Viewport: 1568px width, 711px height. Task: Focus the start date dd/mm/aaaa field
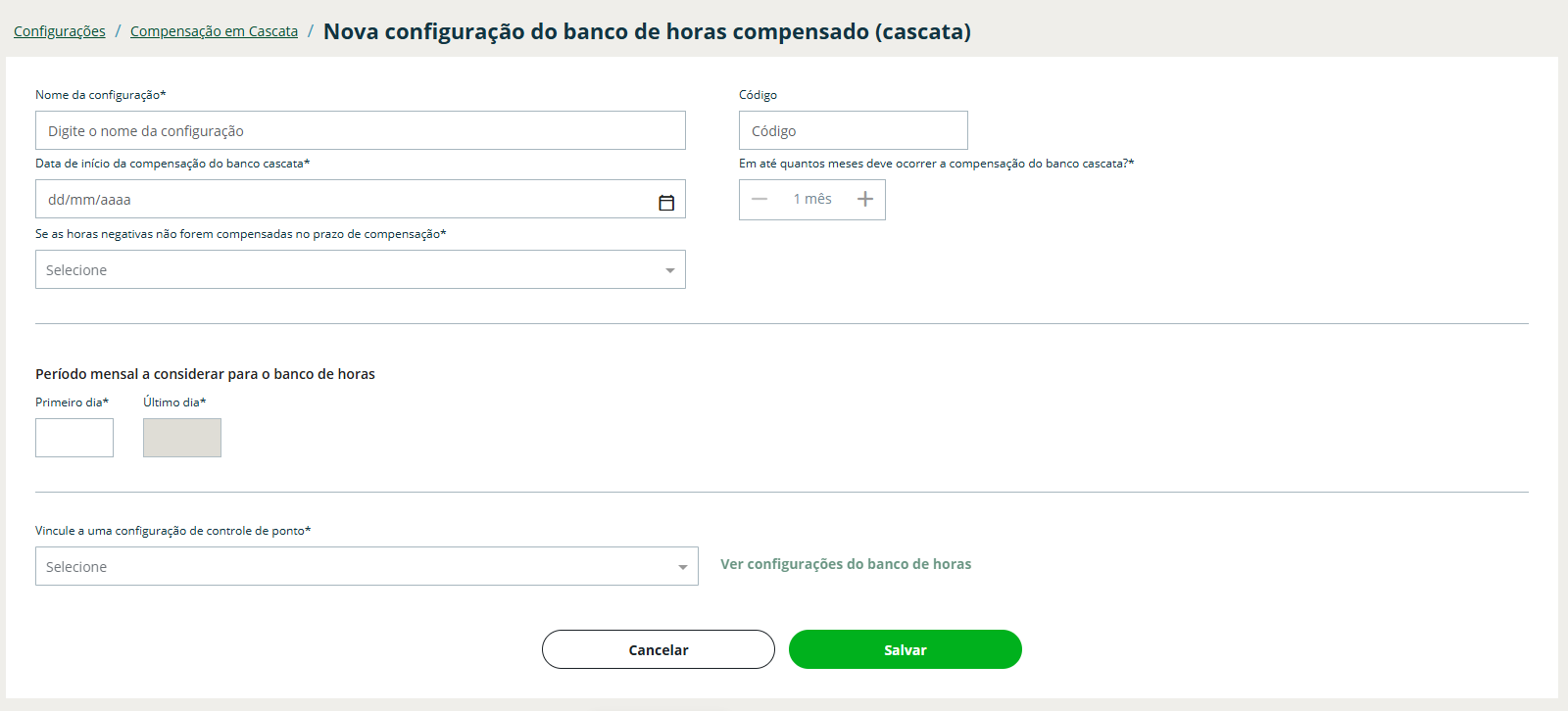point(343,200)
